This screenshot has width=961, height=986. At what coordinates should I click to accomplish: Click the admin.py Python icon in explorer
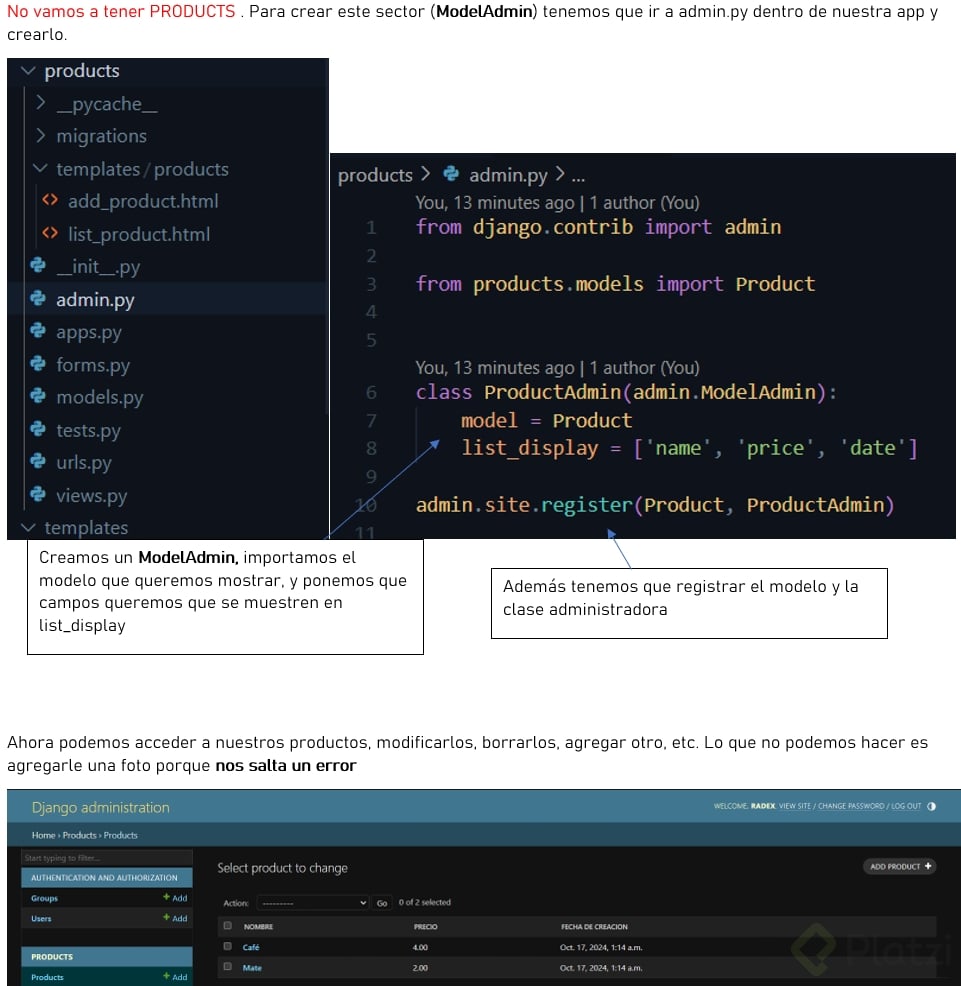click(38, 298)
